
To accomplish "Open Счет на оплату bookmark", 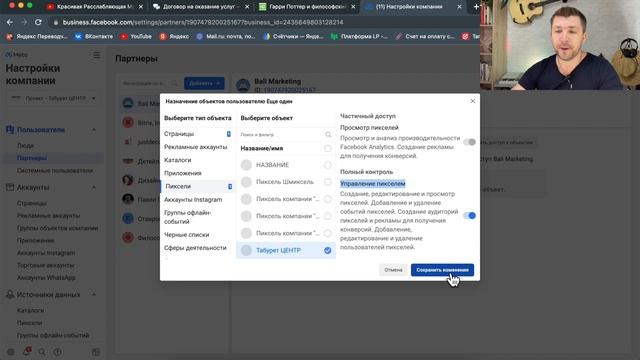I will [x=424, y=36].
